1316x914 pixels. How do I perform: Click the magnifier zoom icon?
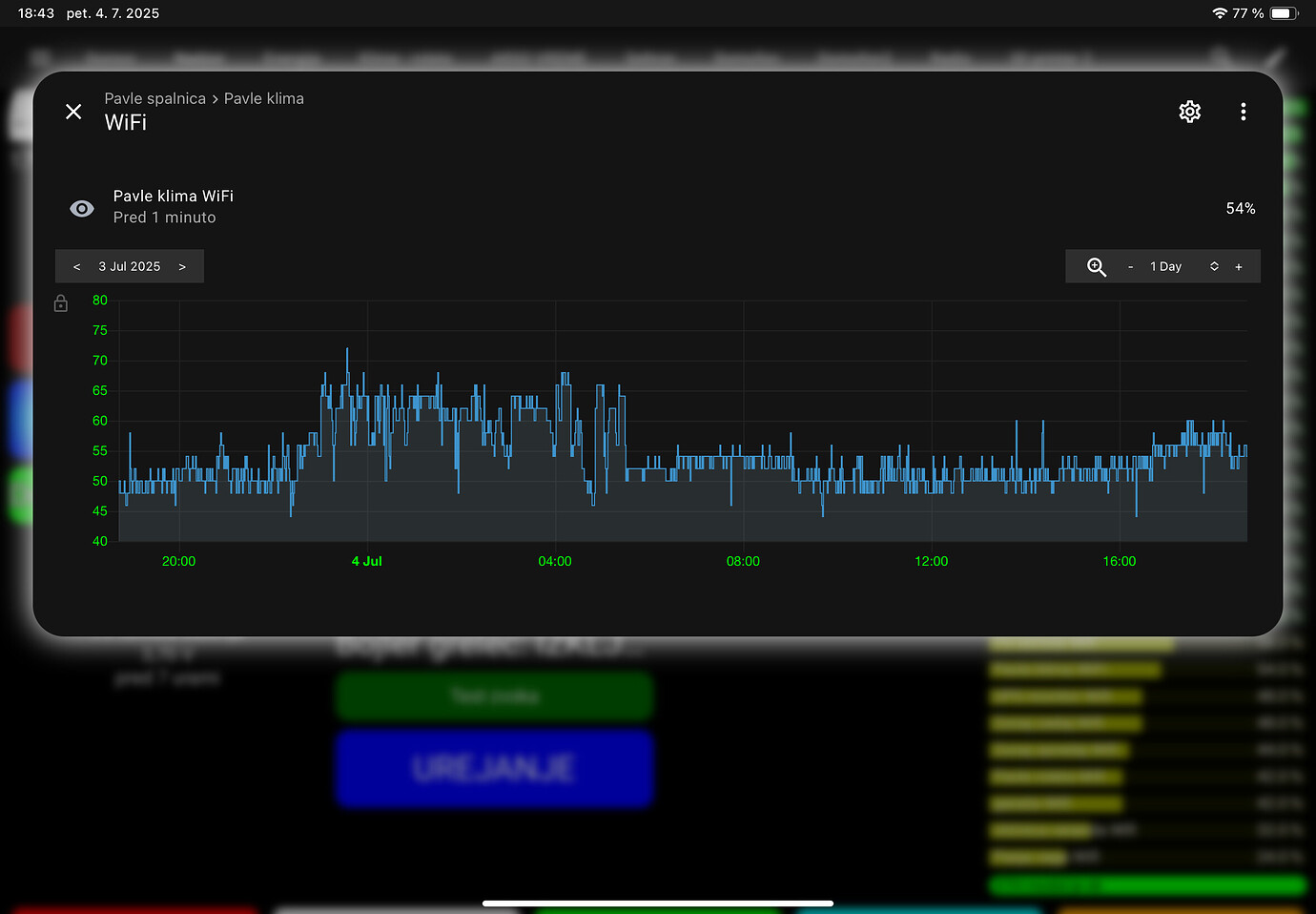coord(1096,266)
